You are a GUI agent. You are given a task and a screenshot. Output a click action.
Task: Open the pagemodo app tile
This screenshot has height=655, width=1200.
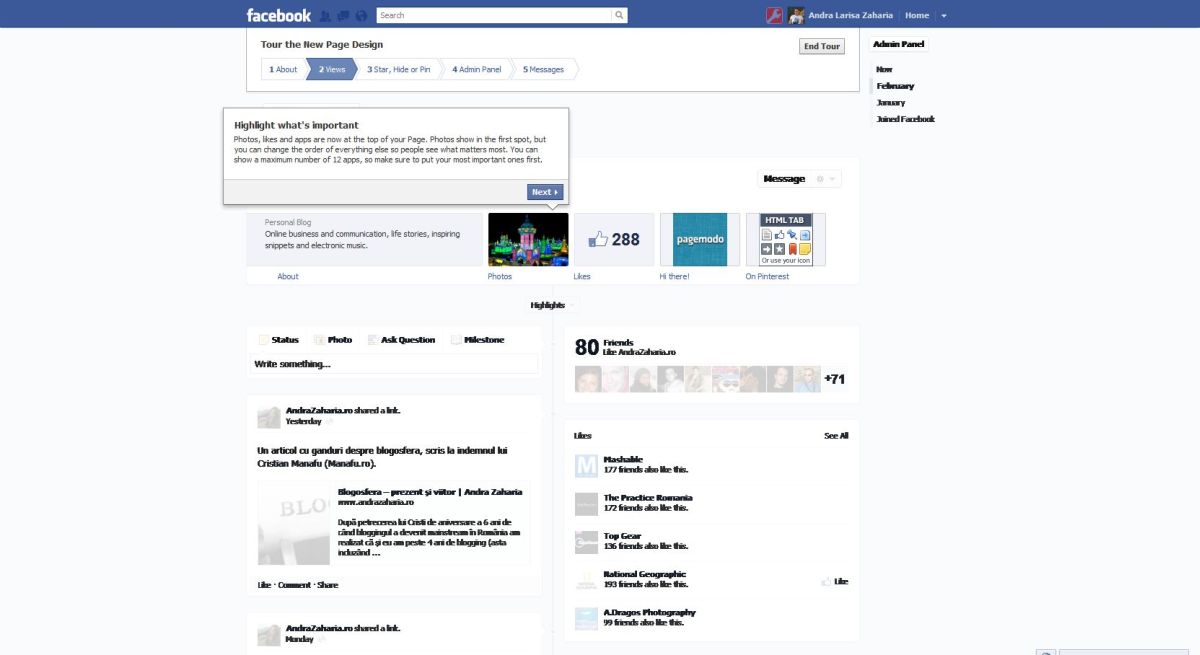(700, 240)
